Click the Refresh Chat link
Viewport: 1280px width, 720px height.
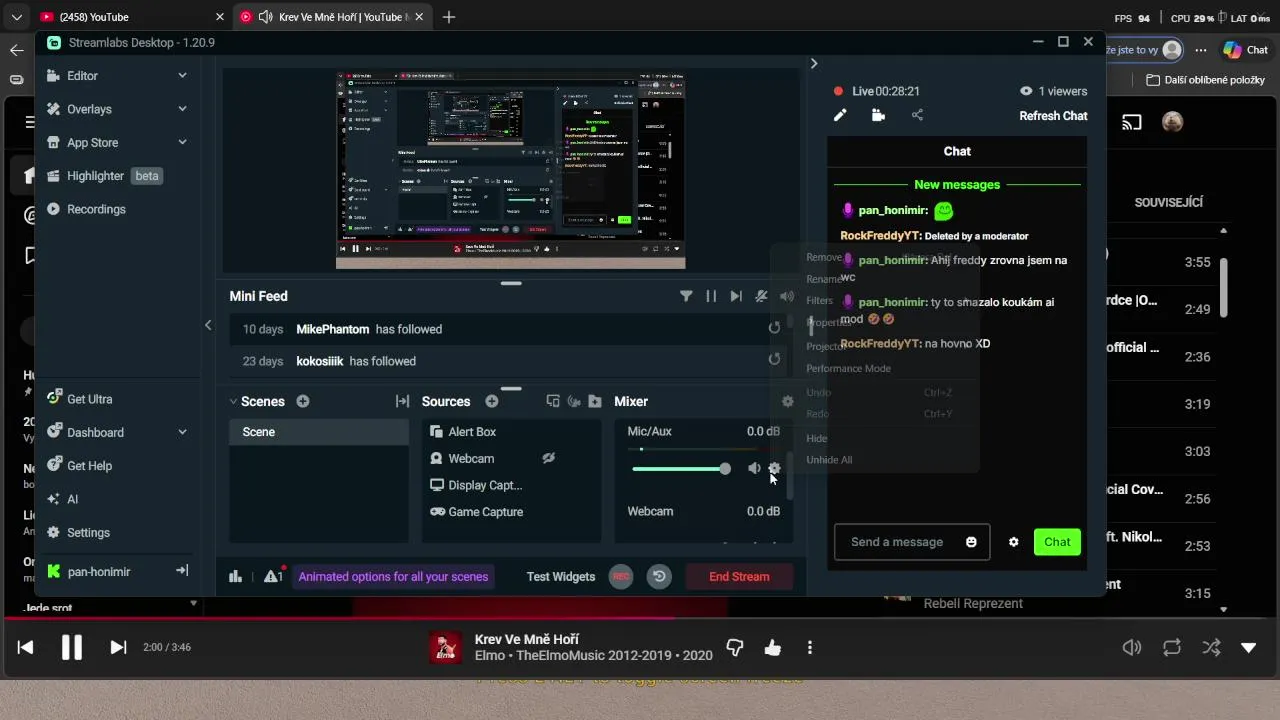[x=1053, y=115]
